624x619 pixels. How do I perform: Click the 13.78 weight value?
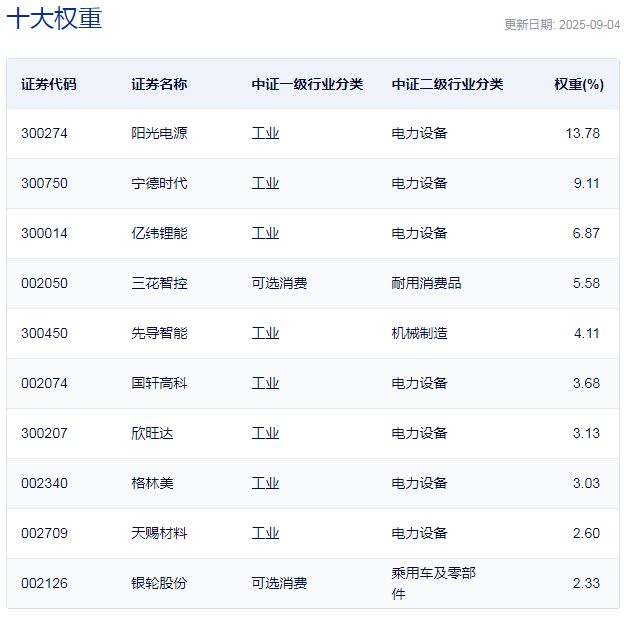click(583, 133)
